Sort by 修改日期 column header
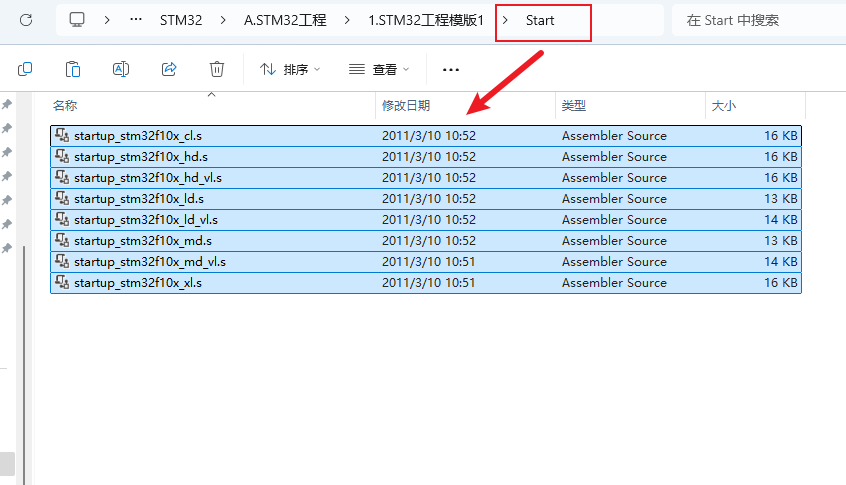The width and height of the screenshot is (846, 485). coord(406,106)
